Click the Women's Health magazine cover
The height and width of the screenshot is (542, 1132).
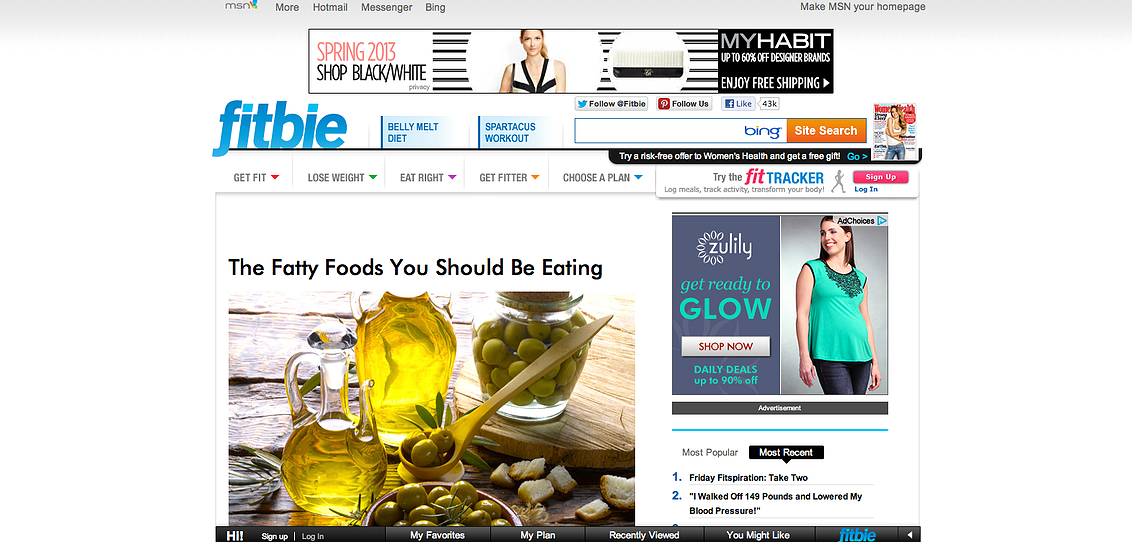tap(895, 131)
